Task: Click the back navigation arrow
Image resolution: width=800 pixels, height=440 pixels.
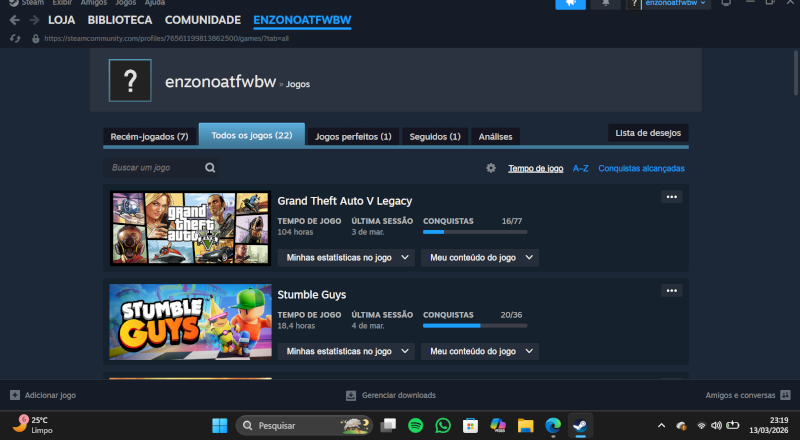Action: [x=14, y=20]
